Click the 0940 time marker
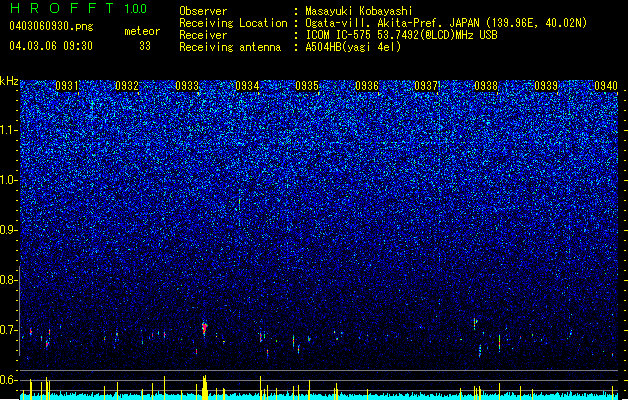The height and width of the screenshot is (400, 629). 606,86
